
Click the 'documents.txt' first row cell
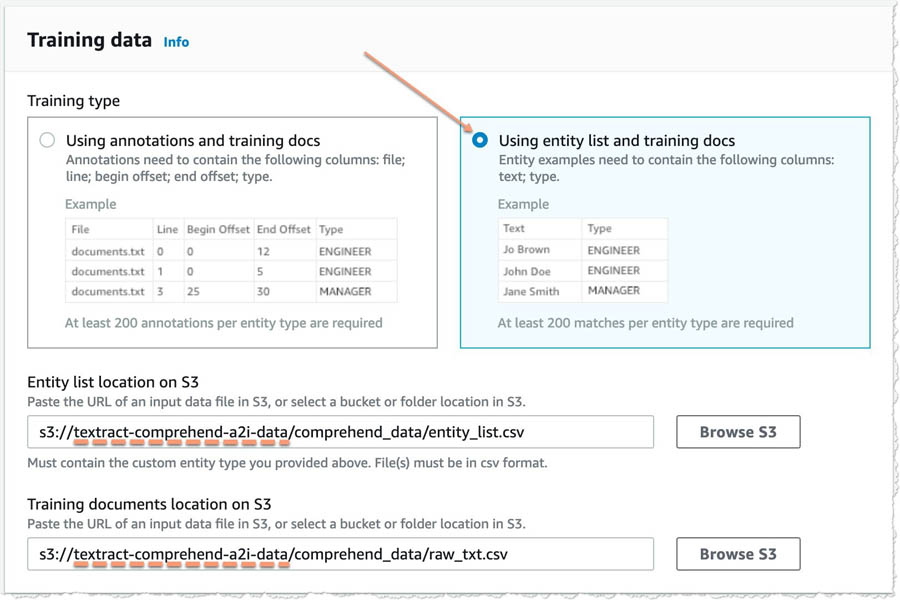point(108,251)
